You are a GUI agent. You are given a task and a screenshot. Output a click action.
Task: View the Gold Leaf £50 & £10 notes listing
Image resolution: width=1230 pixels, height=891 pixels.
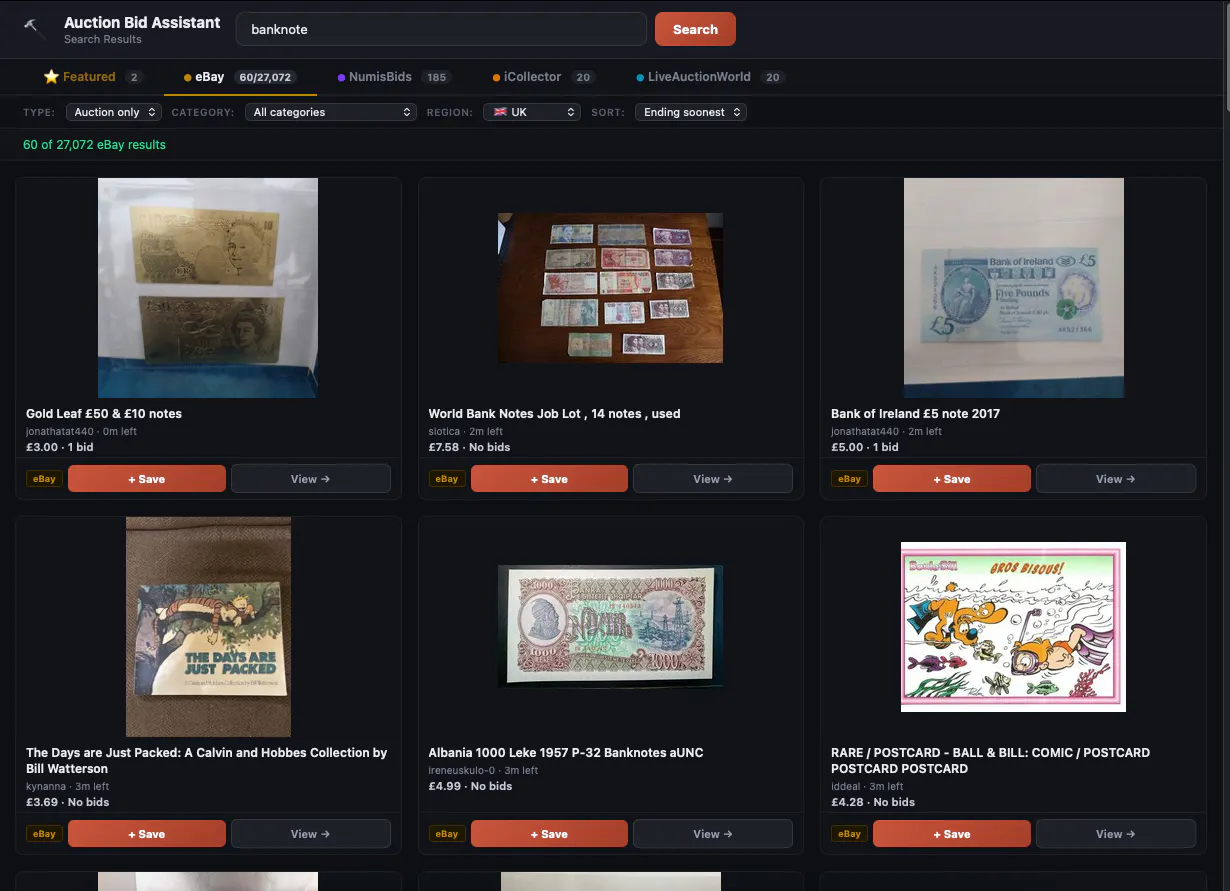click(x=311, y=479)
